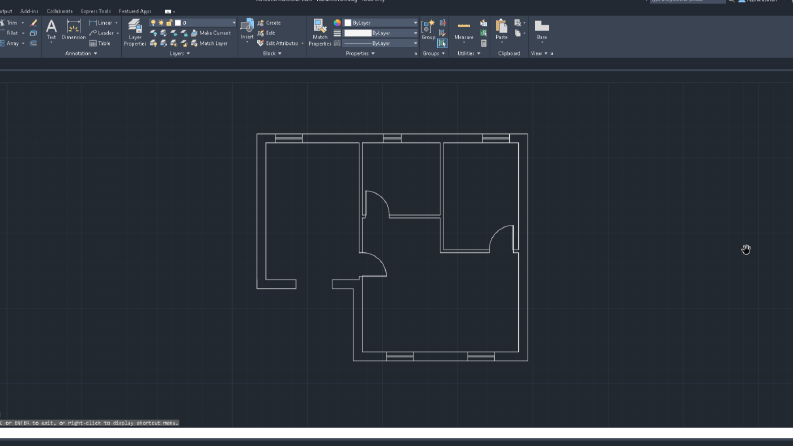
Task: Click the object color wheel icon
Action: coord(337,23)
